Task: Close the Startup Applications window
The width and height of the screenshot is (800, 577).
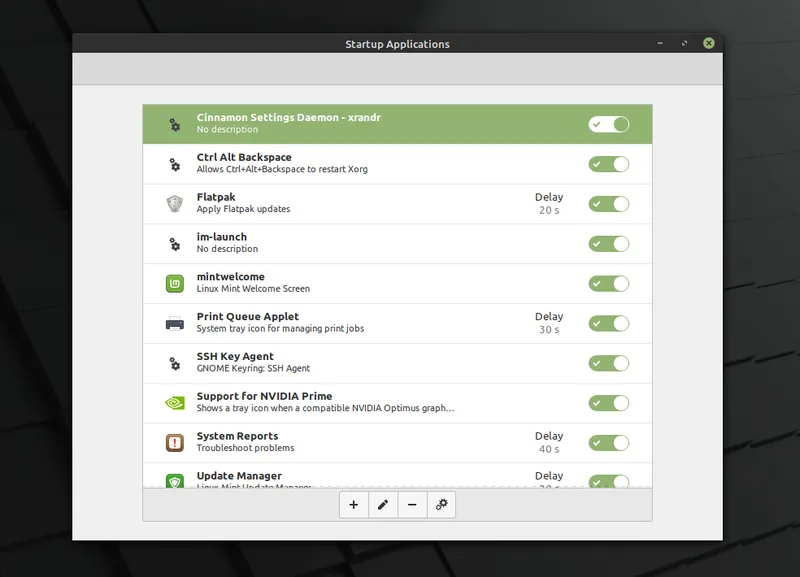Action: 709,43
